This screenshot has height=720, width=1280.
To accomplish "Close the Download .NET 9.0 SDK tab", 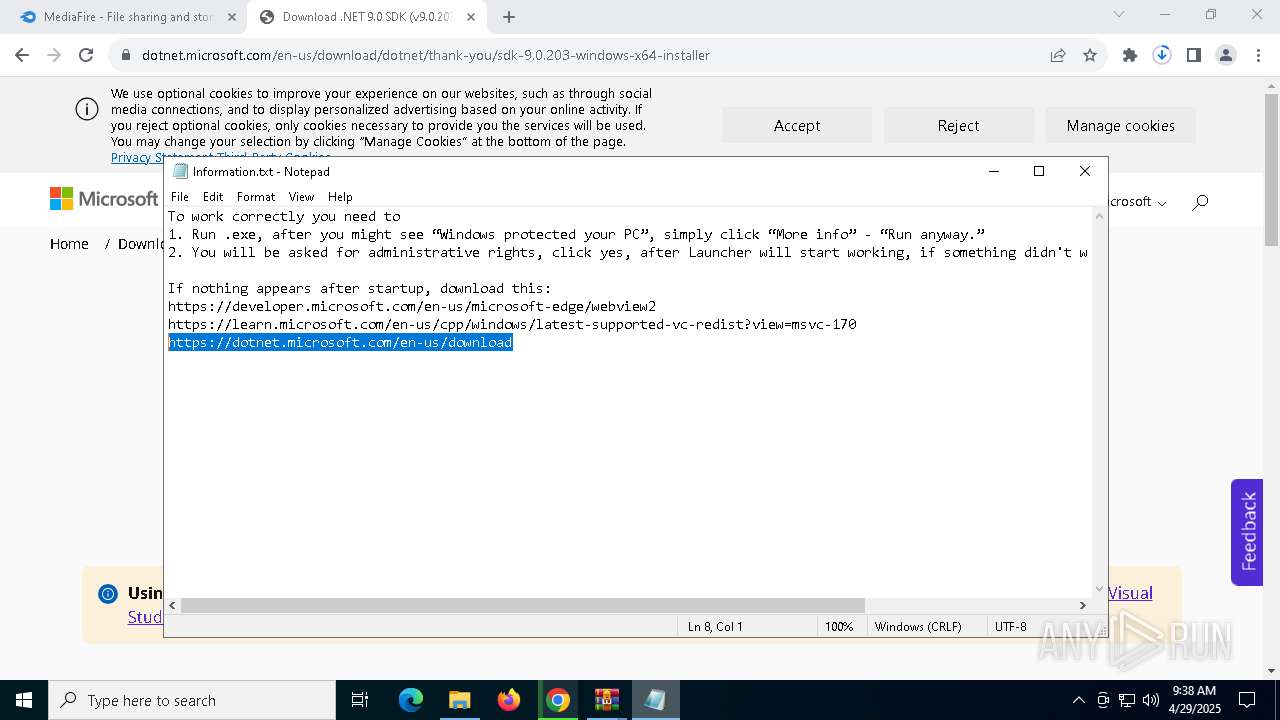I will tap(472, 17).
